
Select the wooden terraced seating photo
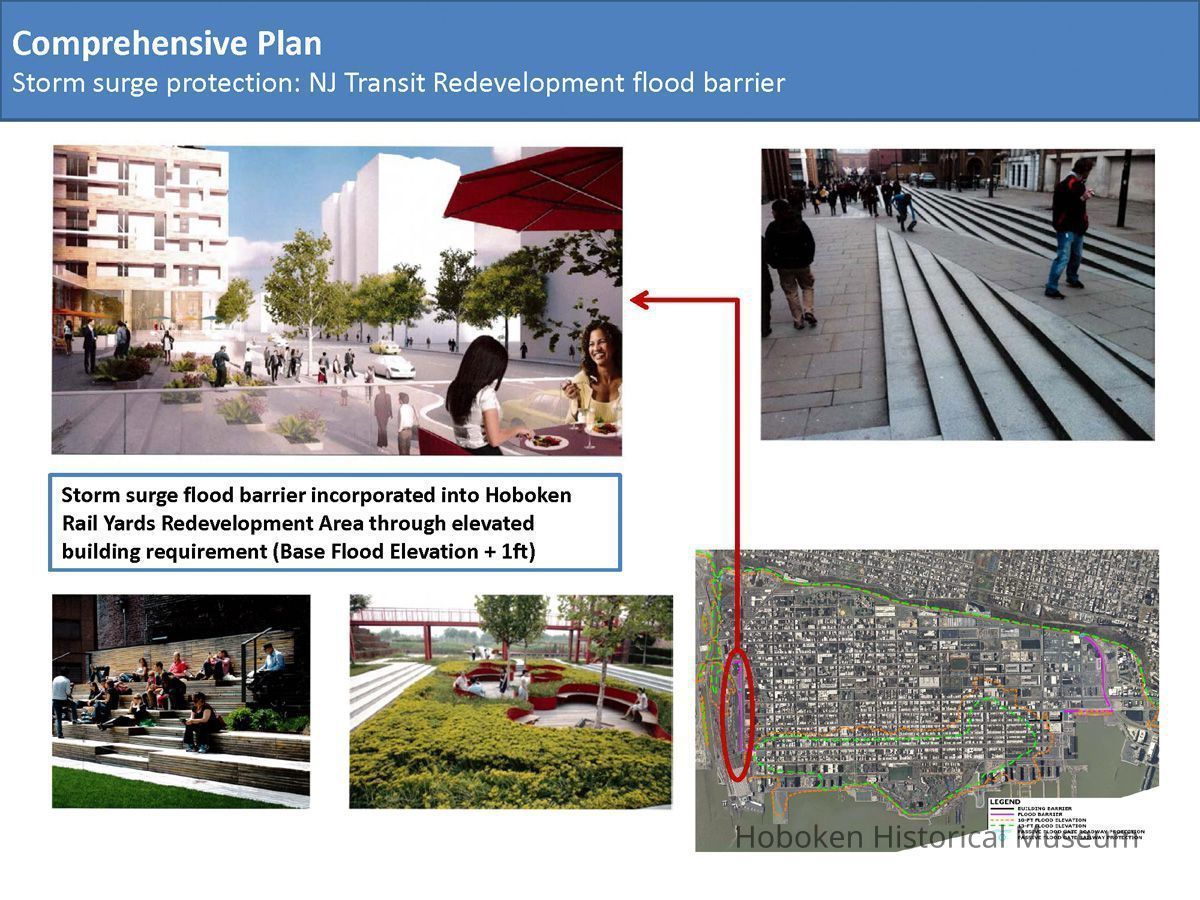[x=181, y=701]
